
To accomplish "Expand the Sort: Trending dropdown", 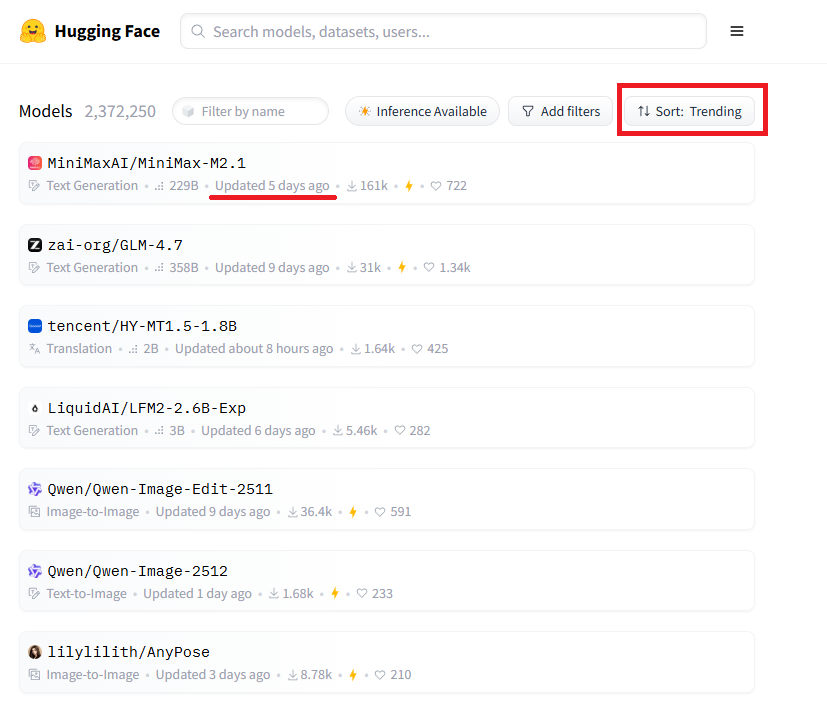I will click(689, 111).
